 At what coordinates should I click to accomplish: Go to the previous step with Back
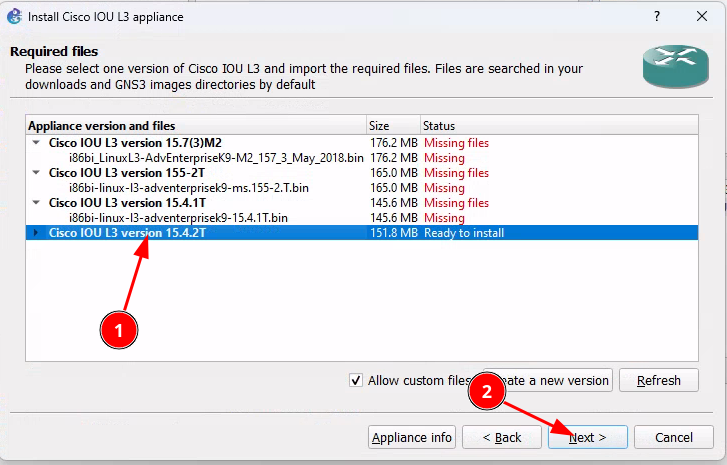pos(502,437)
